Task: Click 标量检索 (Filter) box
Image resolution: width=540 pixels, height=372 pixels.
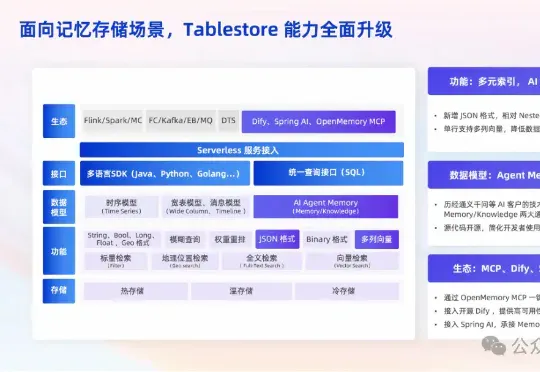Action: click(x=116, y=261)
